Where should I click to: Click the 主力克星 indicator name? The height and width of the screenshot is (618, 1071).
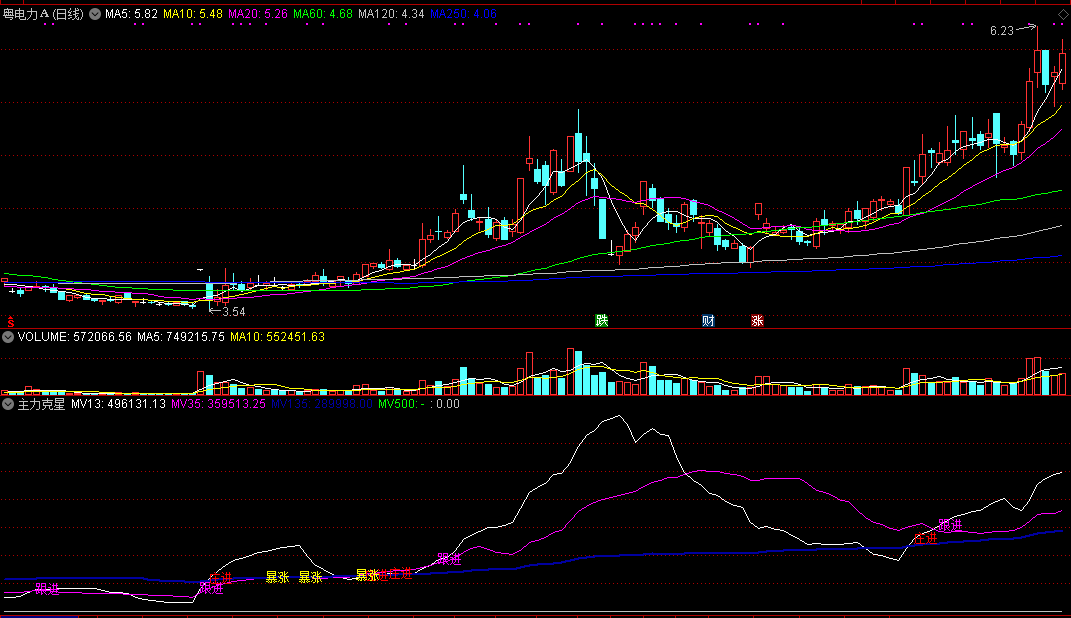tap(41, 404)
